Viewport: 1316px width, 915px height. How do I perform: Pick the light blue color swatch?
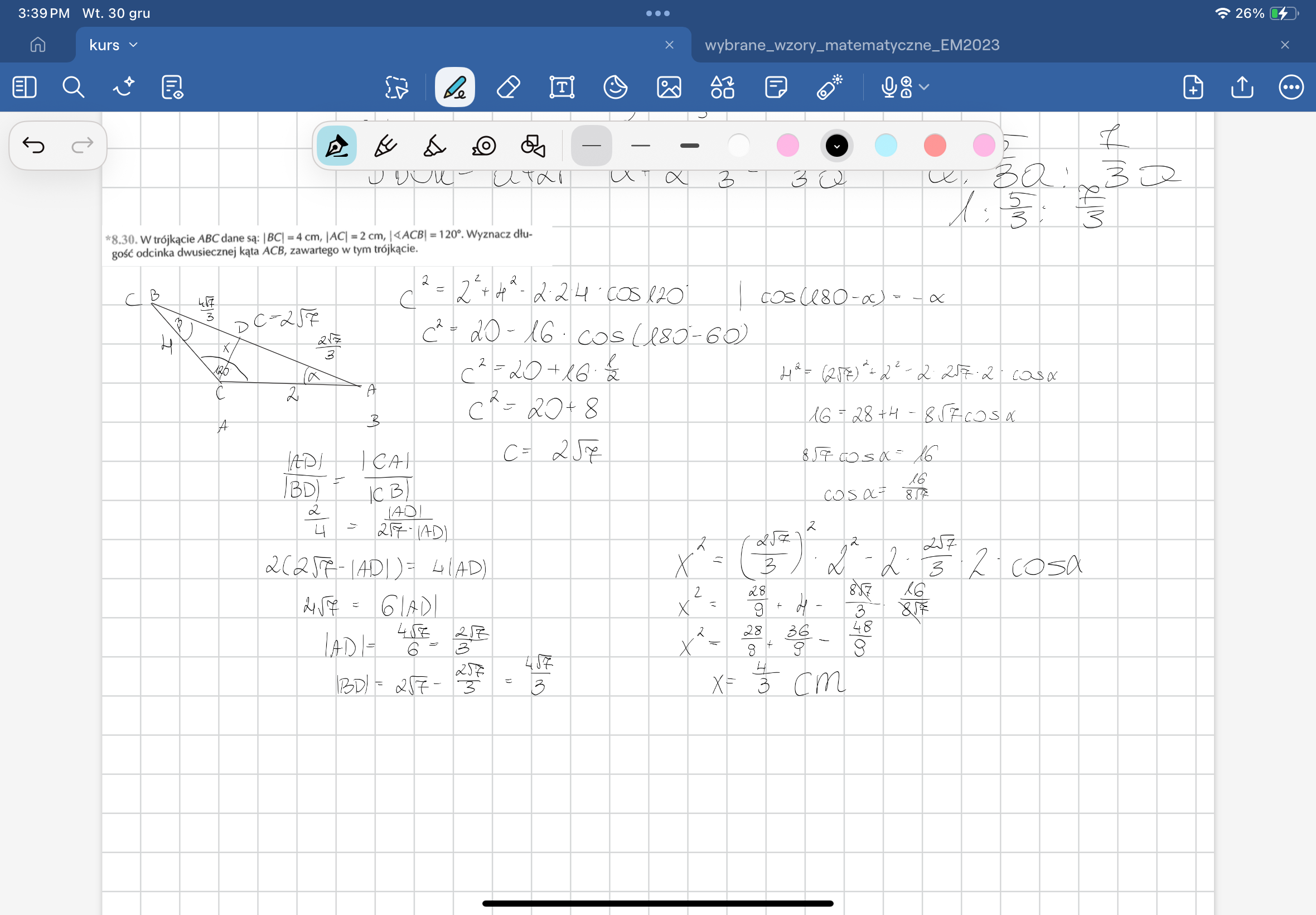pos(886,146)
